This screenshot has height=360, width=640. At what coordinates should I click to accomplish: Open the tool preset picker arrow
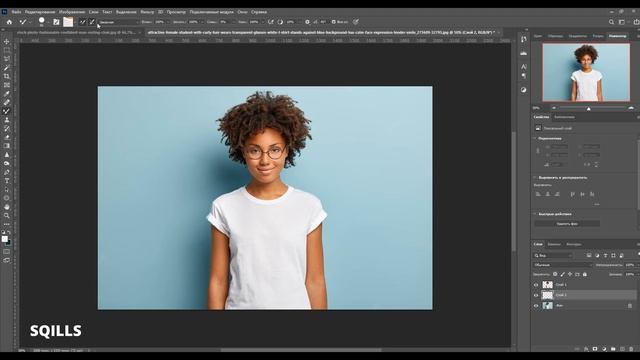pyautogui.click(x=30, y=22)
